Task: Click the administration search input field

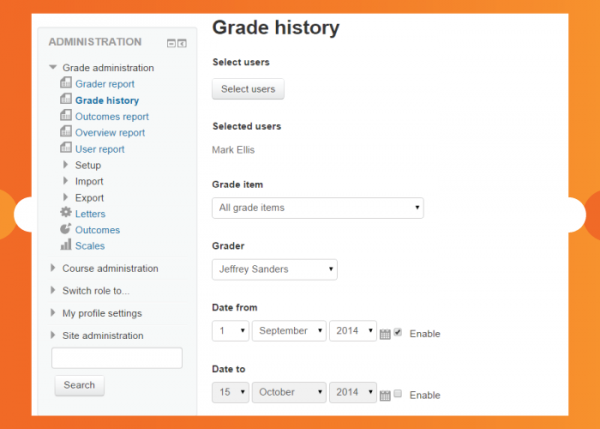Action: click(x=117, y=358)
